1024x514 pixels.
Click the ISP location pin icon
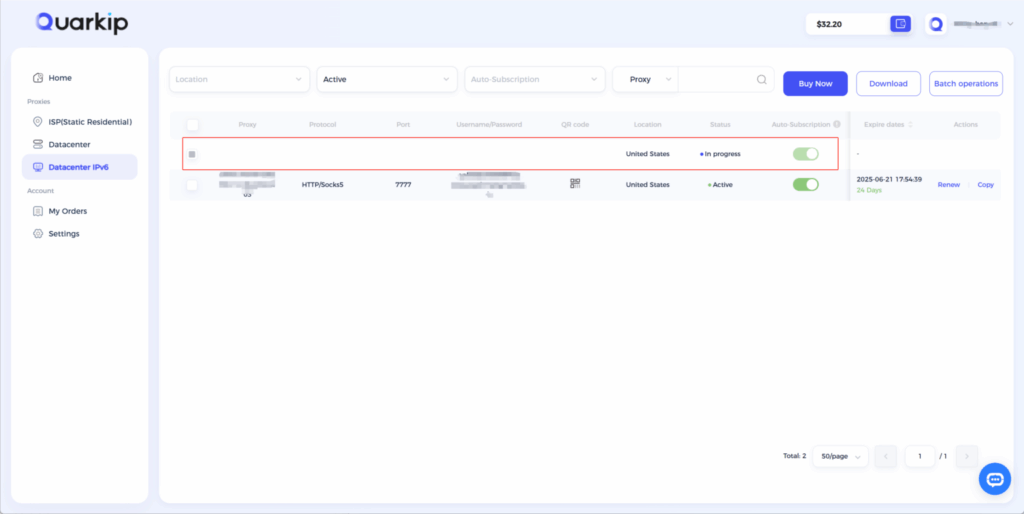pyautogui.click(x=38, y=121)
